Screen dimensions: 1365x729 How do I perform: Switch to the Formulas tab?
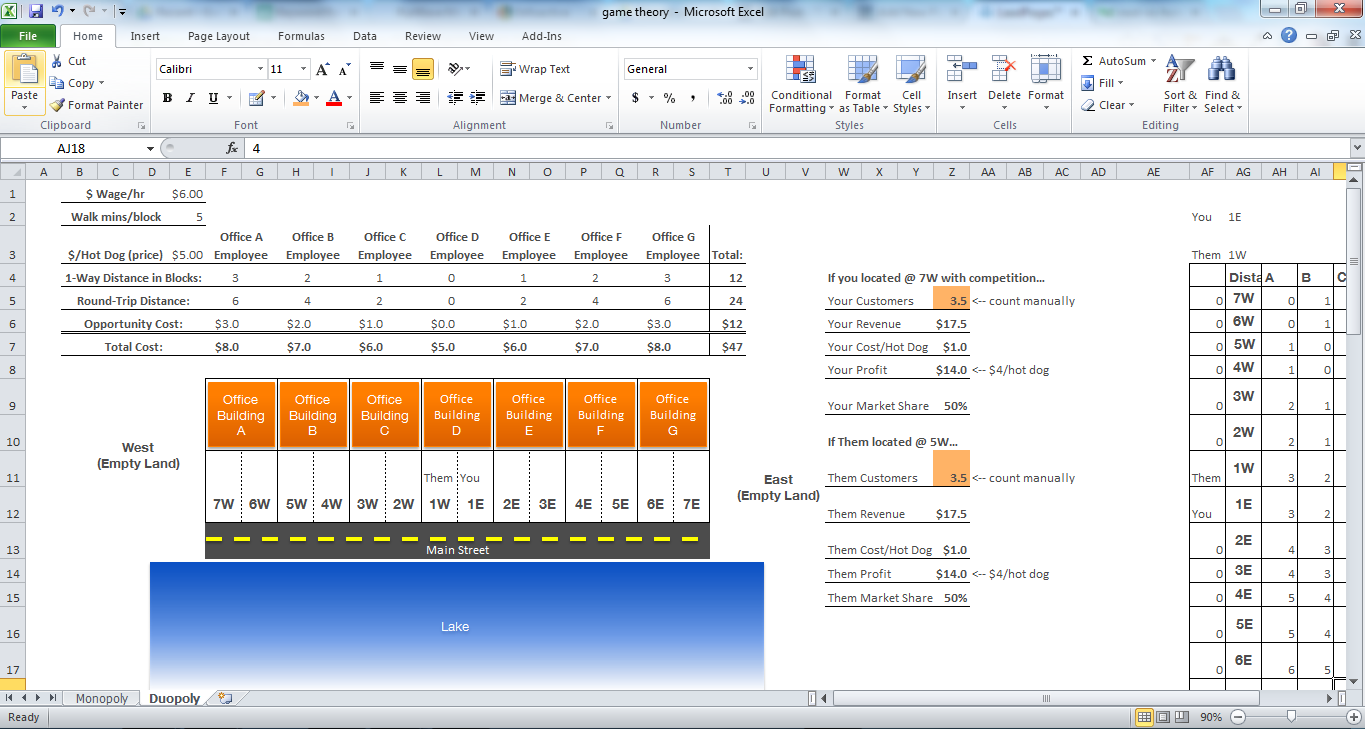pos(301,36)
